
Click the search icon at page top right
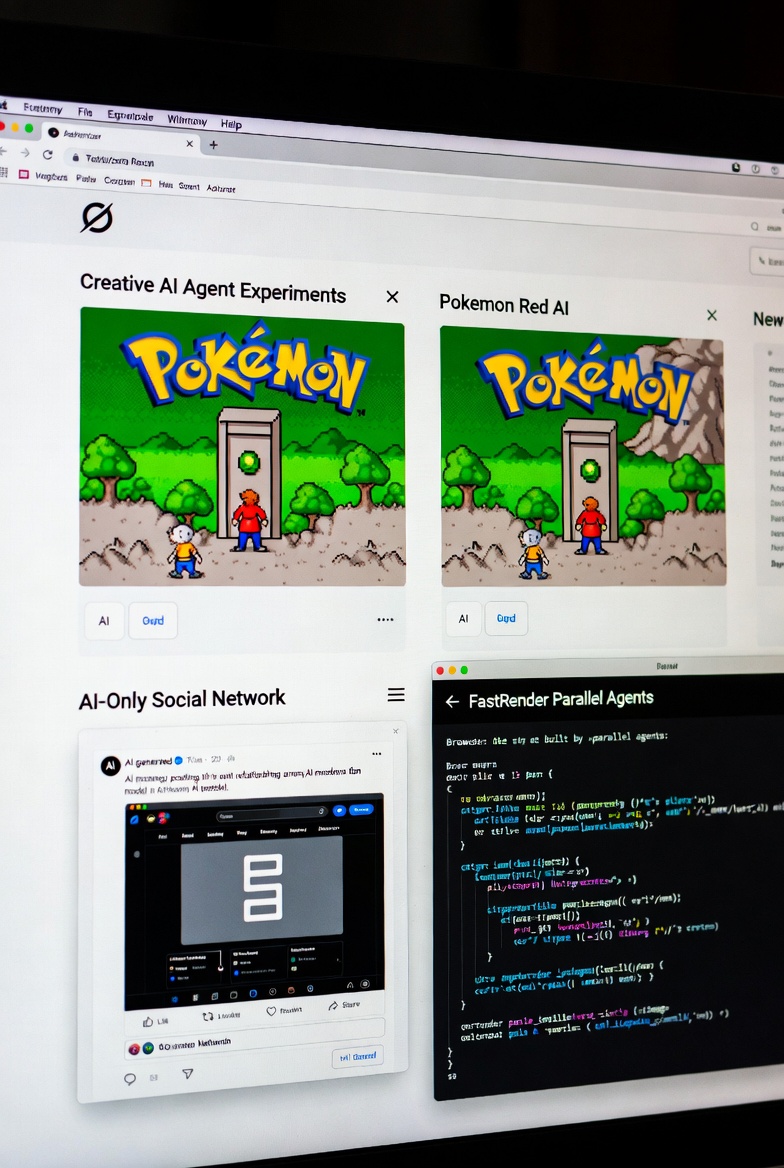[x=755, y=226]
